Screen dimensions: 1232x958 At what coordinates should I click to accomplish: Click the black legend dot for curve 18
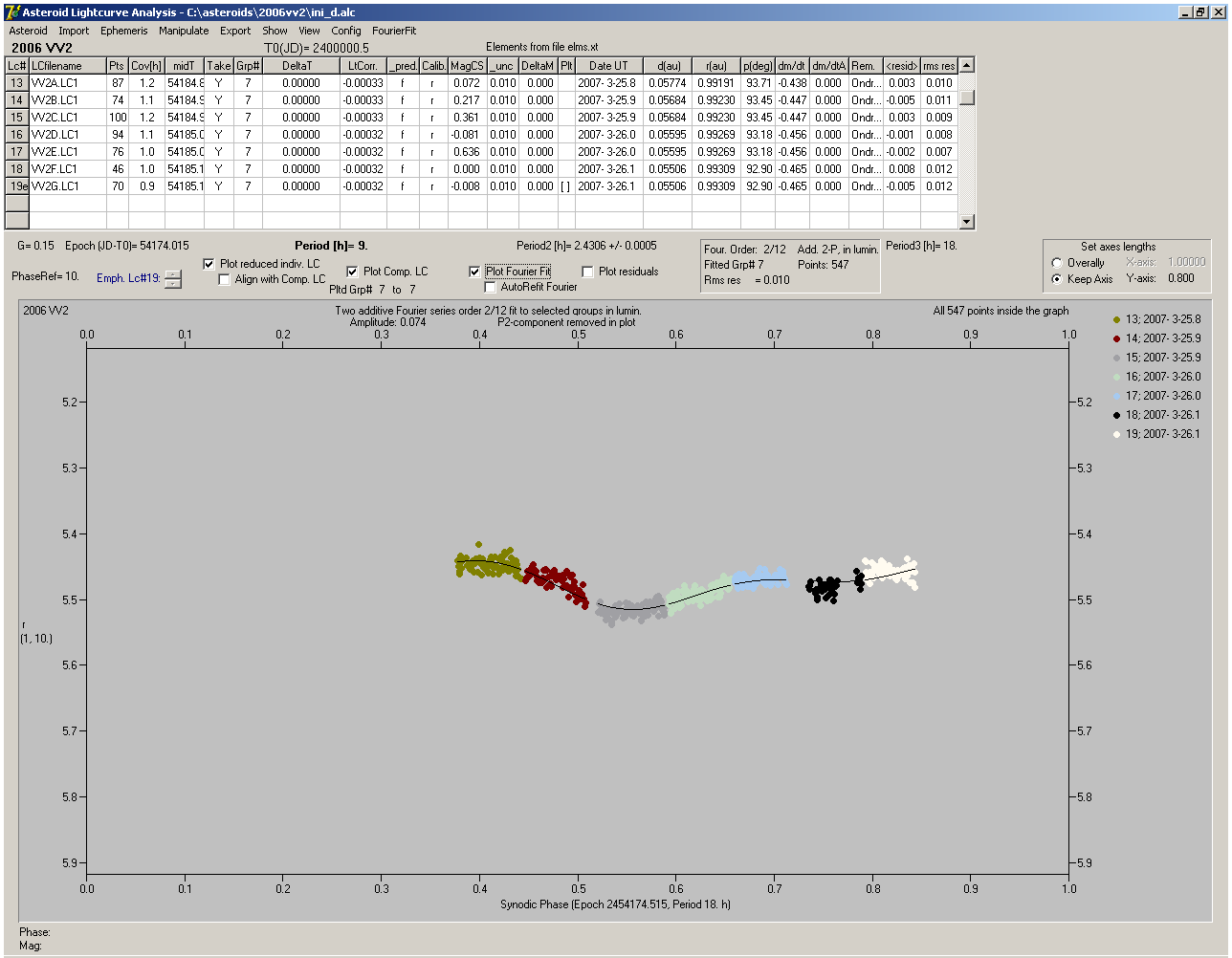click(x=1116, y=415)
